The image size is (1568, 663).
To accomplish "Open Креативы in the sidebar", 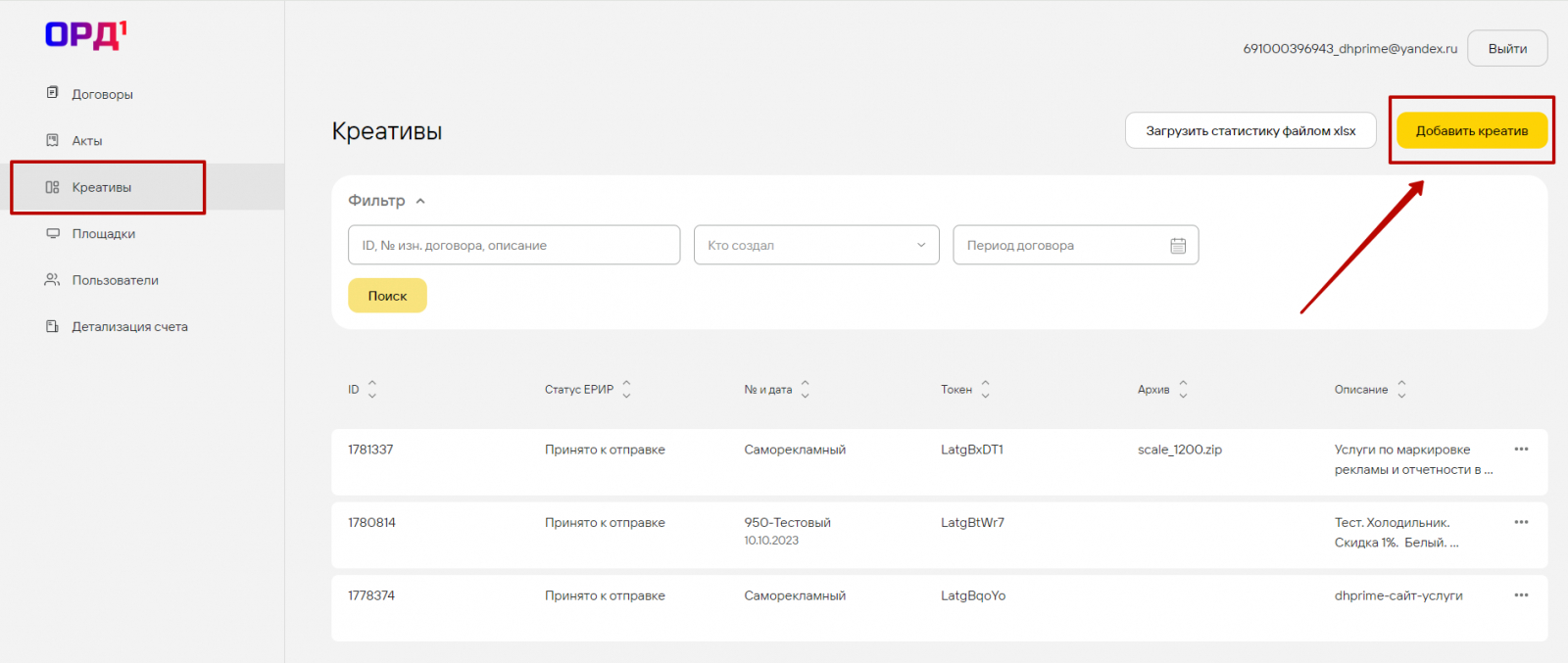I will 101,187.
